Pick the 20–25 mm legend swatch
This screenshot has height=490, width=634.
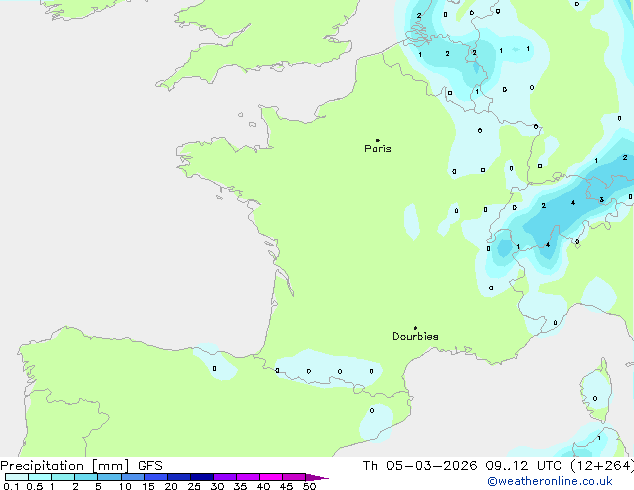point(179,477)
